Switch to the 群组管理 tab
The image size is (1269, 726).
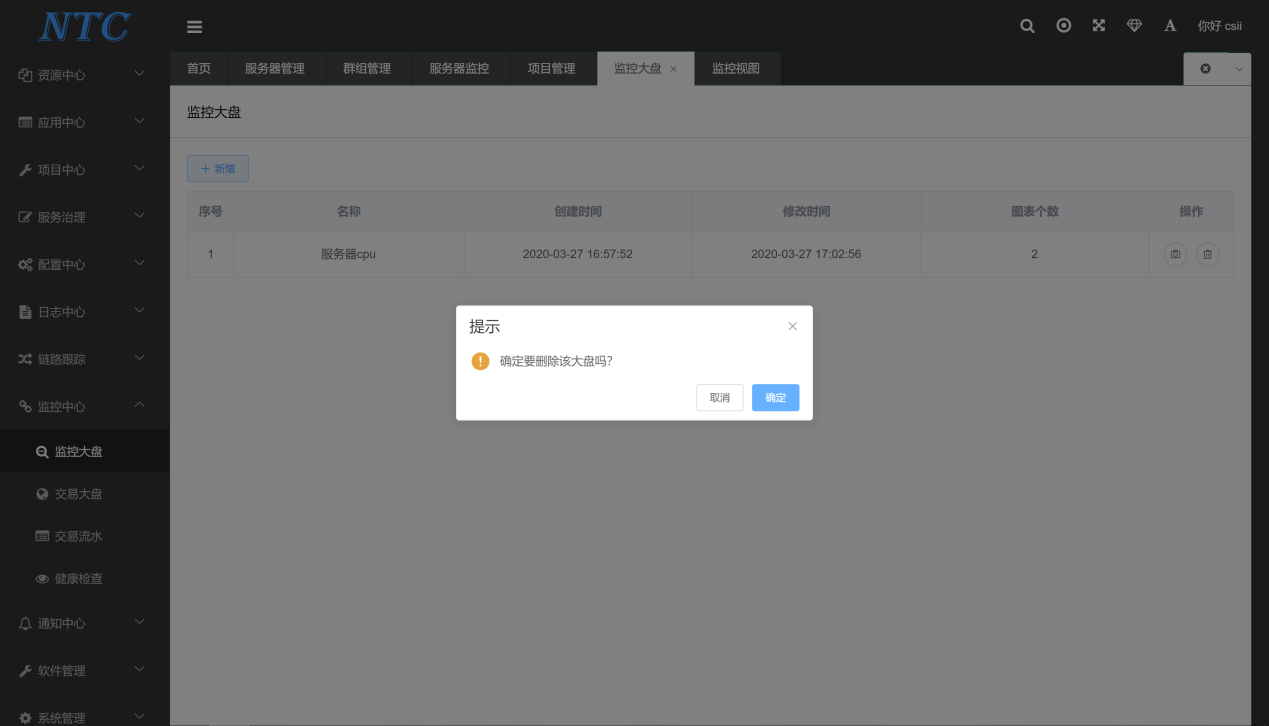tap(367, 69)
